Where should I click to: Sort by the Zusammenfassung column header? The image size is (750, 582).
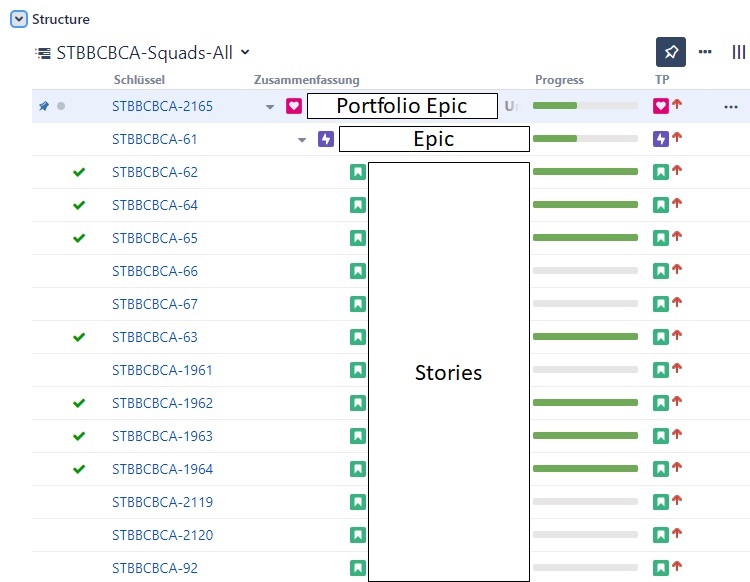(307, 80)
